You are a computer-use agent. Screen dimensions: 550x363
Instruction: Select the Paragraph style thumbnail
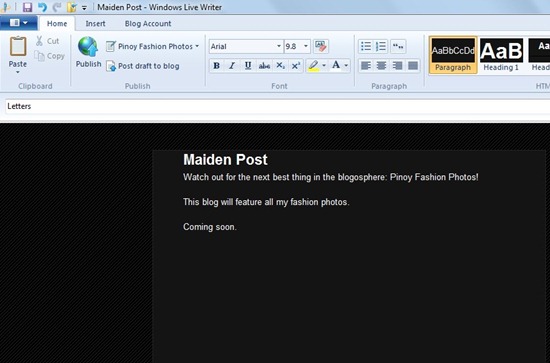pyautogui.click(x=453, y=55)
